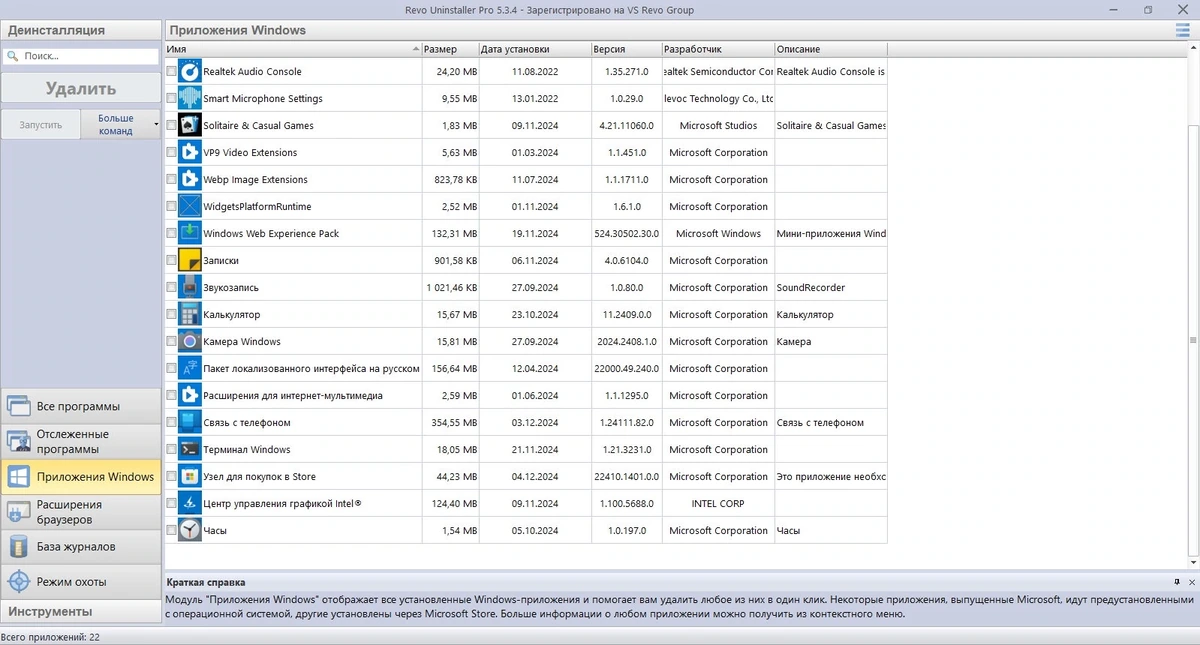1200x645 pixels.
Task: Sort by the Описание column header
Action: click(x=830, y=49)
